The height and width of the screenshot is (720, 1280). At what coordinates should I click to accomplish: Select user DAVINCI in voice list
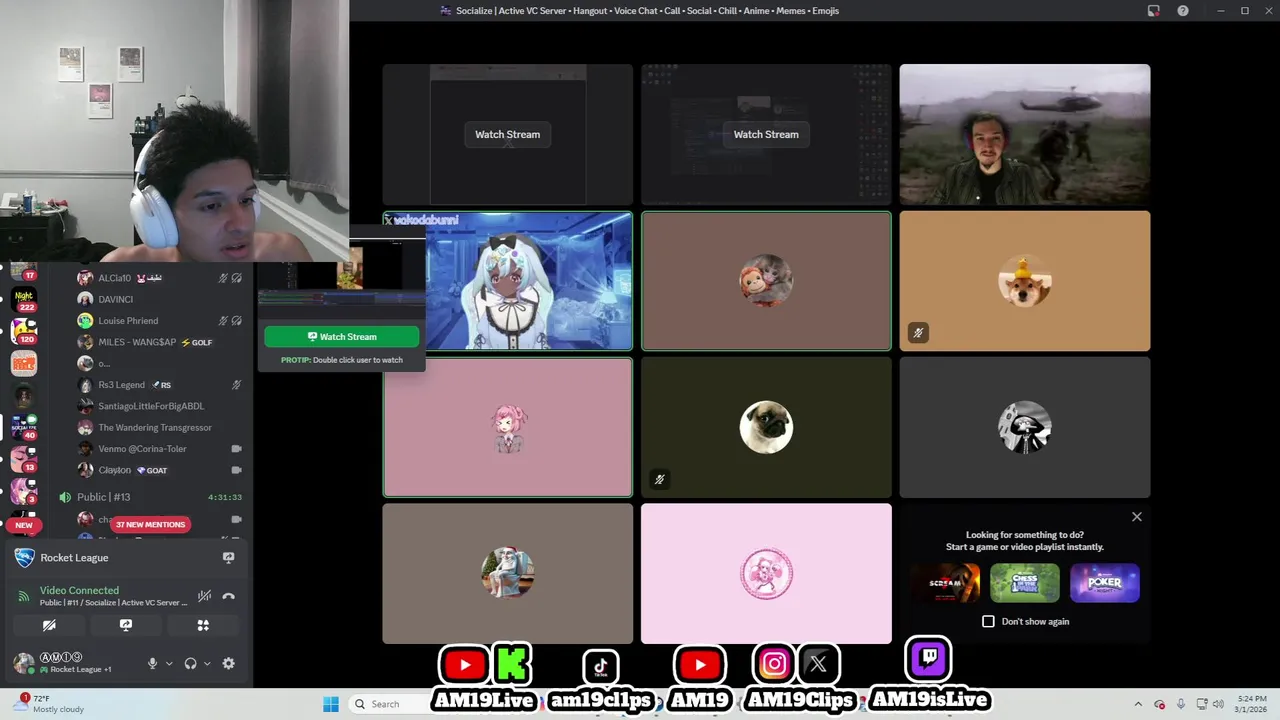(x=160, y=299)
